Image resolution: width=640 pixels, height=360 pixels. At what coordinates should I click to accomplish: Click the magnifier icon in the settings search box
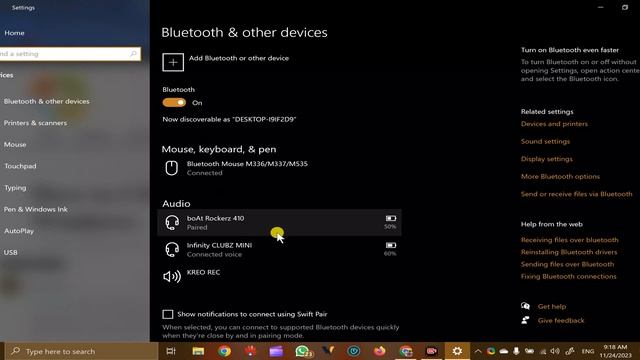[x=133, y=54]
